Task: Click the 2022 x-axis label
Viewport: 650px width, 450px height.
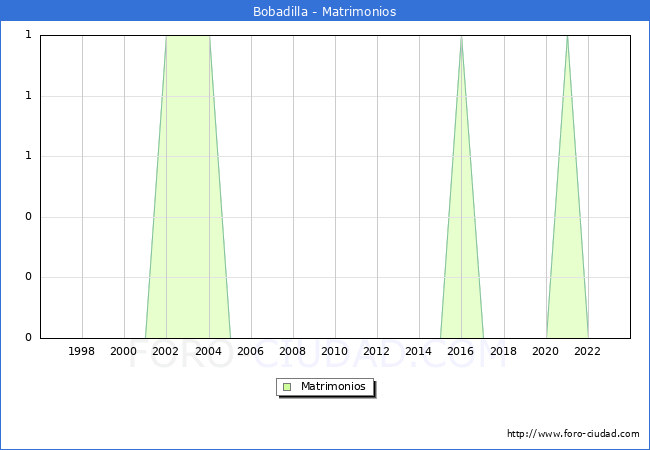Action: coord(587,351)
